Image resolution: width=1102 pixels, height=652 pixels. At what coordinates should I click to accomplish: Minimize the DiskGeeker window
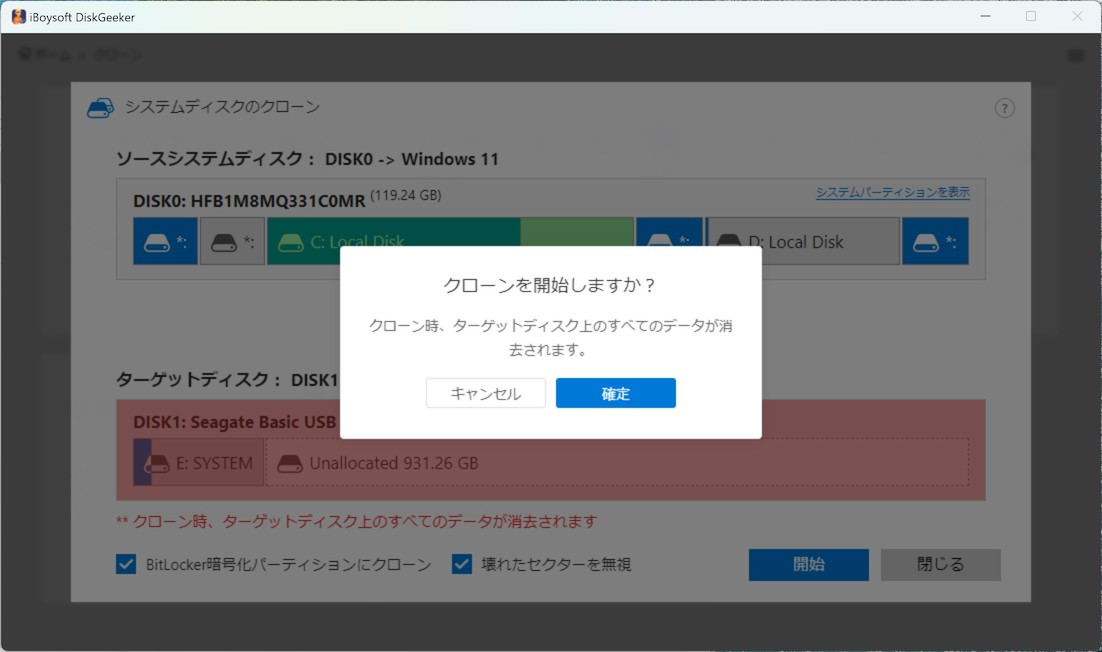click(x=985, y=16)
